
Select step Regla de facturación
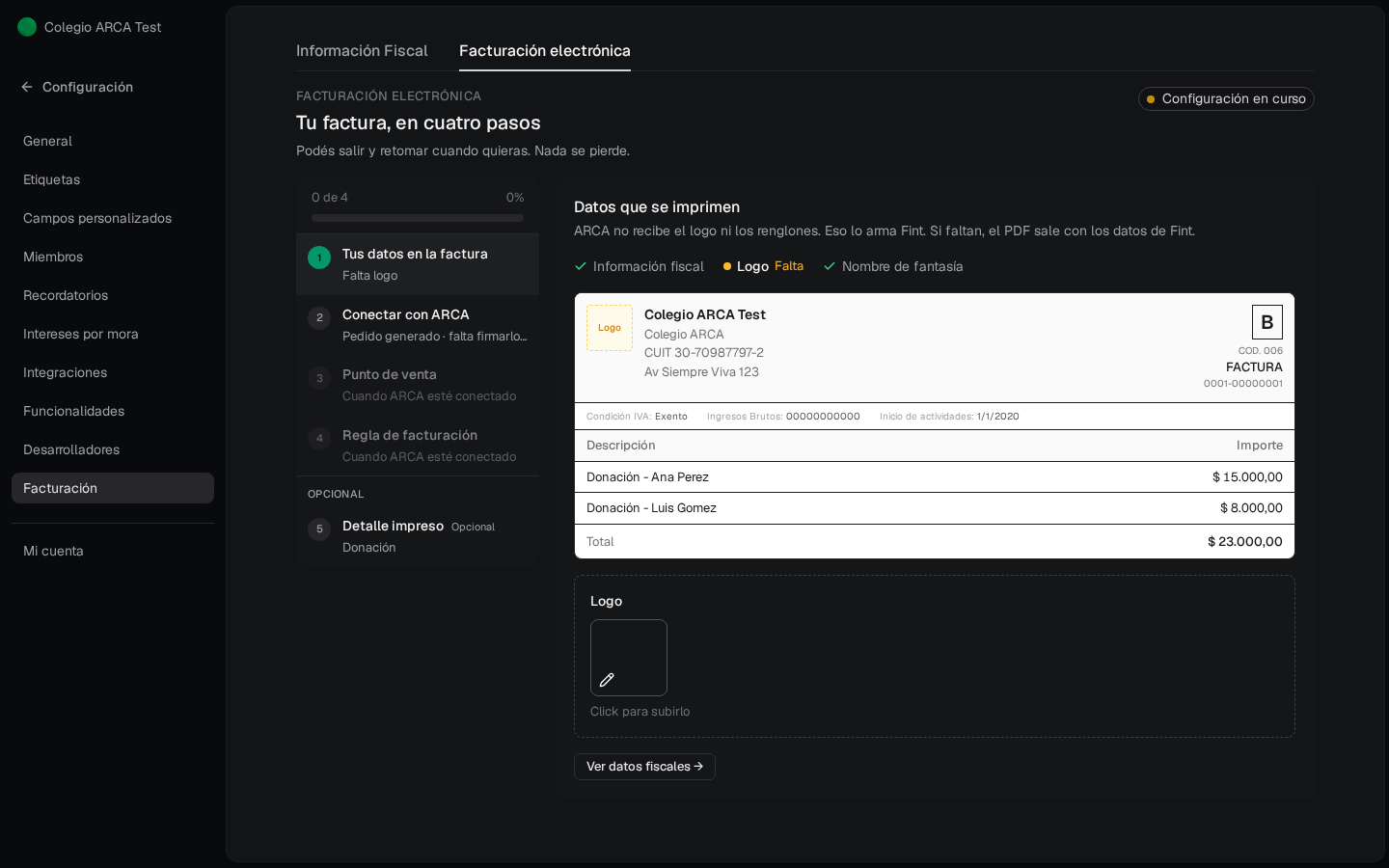(x=418, y=446)
